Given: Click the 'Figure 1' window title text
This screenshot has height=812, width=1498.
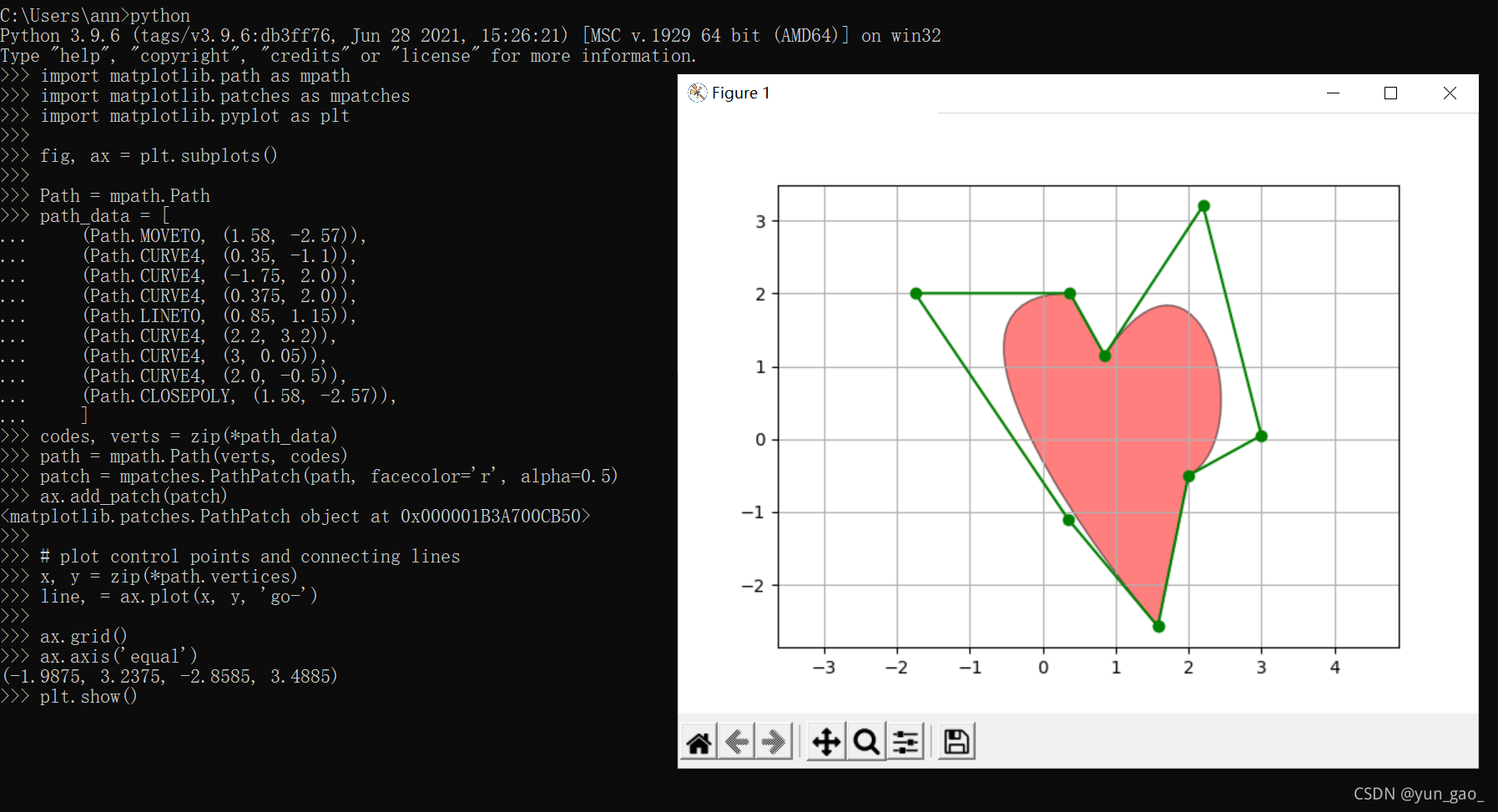Looking at the screenshot, I should click(740, 93).
